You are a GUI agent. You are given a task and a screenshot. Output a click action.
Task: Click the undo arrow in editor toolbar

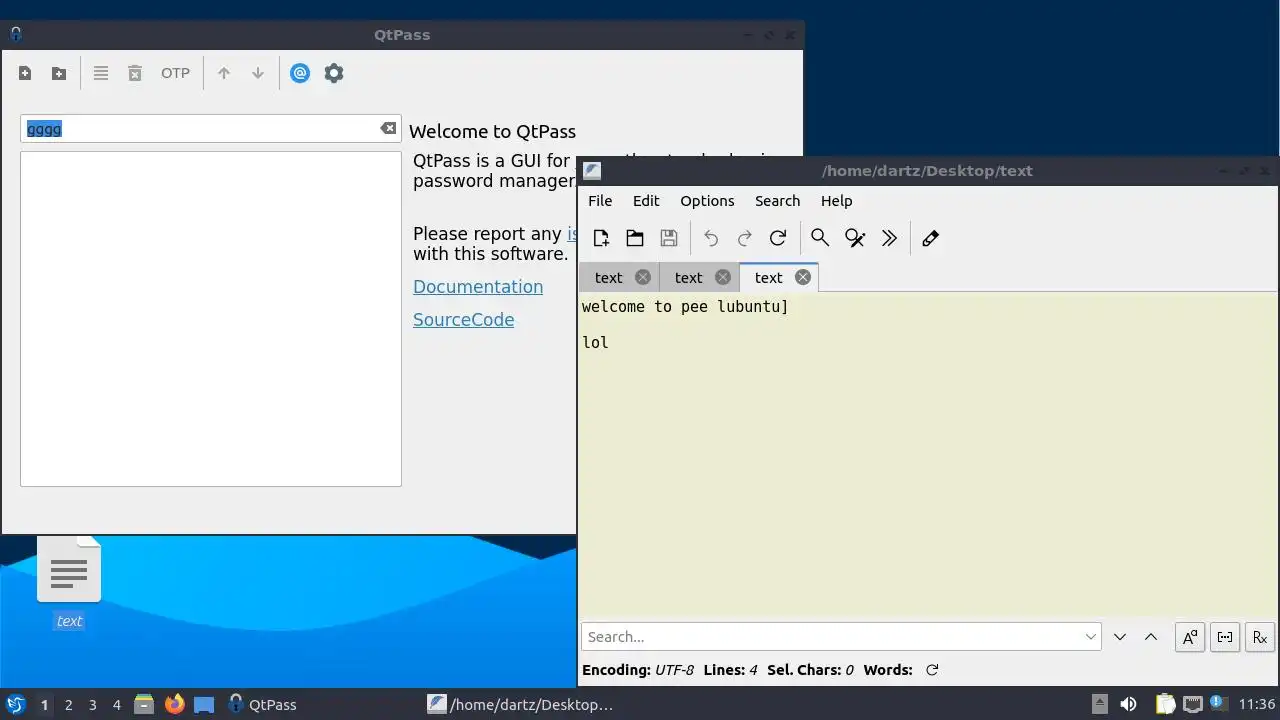[711, 238]
